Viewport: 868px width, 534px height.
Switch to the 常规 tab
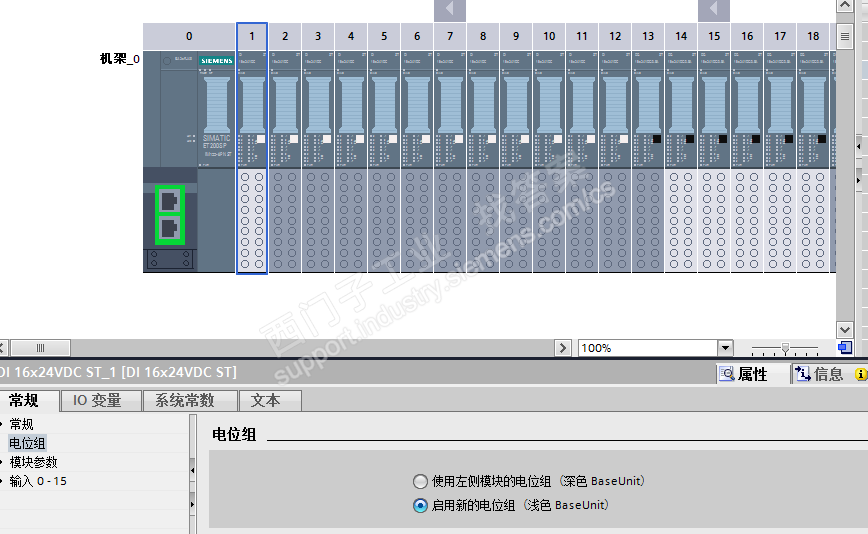click(x=29, y=401)
